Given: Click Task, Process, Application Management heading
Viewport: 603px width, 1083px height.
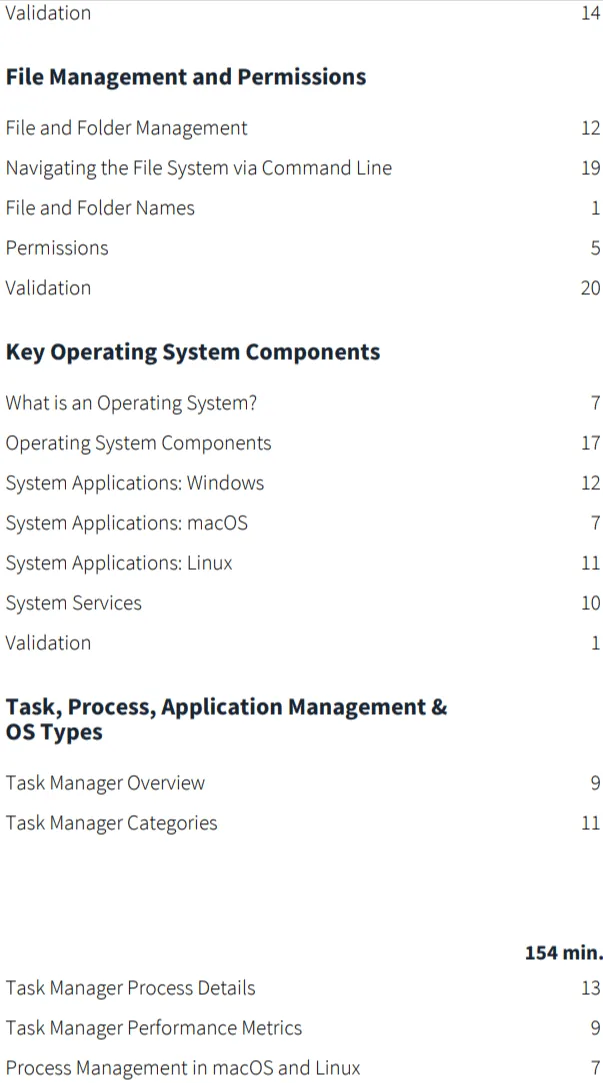Looking at the screenshot, I should tap(227, 720).
